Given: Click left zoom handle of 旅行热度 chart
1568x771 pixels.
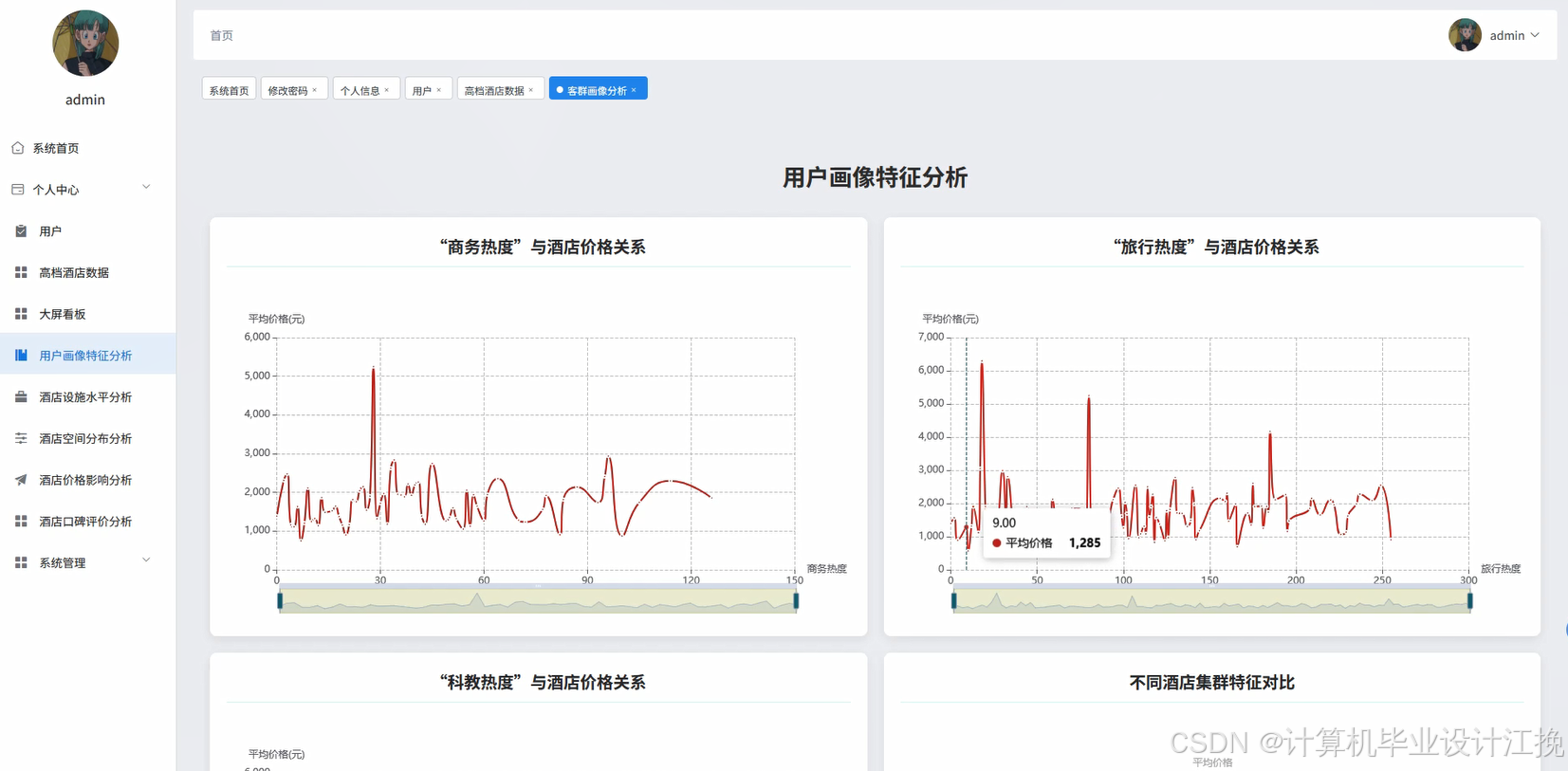Looking at the screenshot, I should (953, 600).
